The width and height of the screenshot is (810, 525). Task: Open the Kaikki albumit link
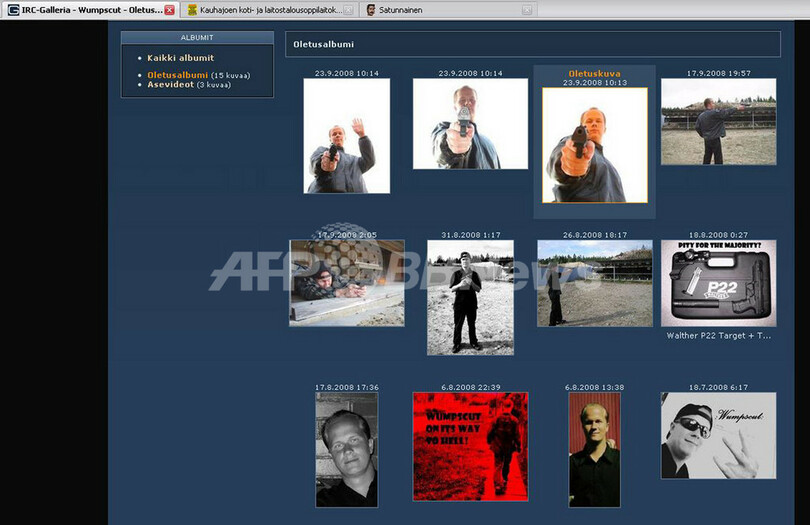click(180, 58)
